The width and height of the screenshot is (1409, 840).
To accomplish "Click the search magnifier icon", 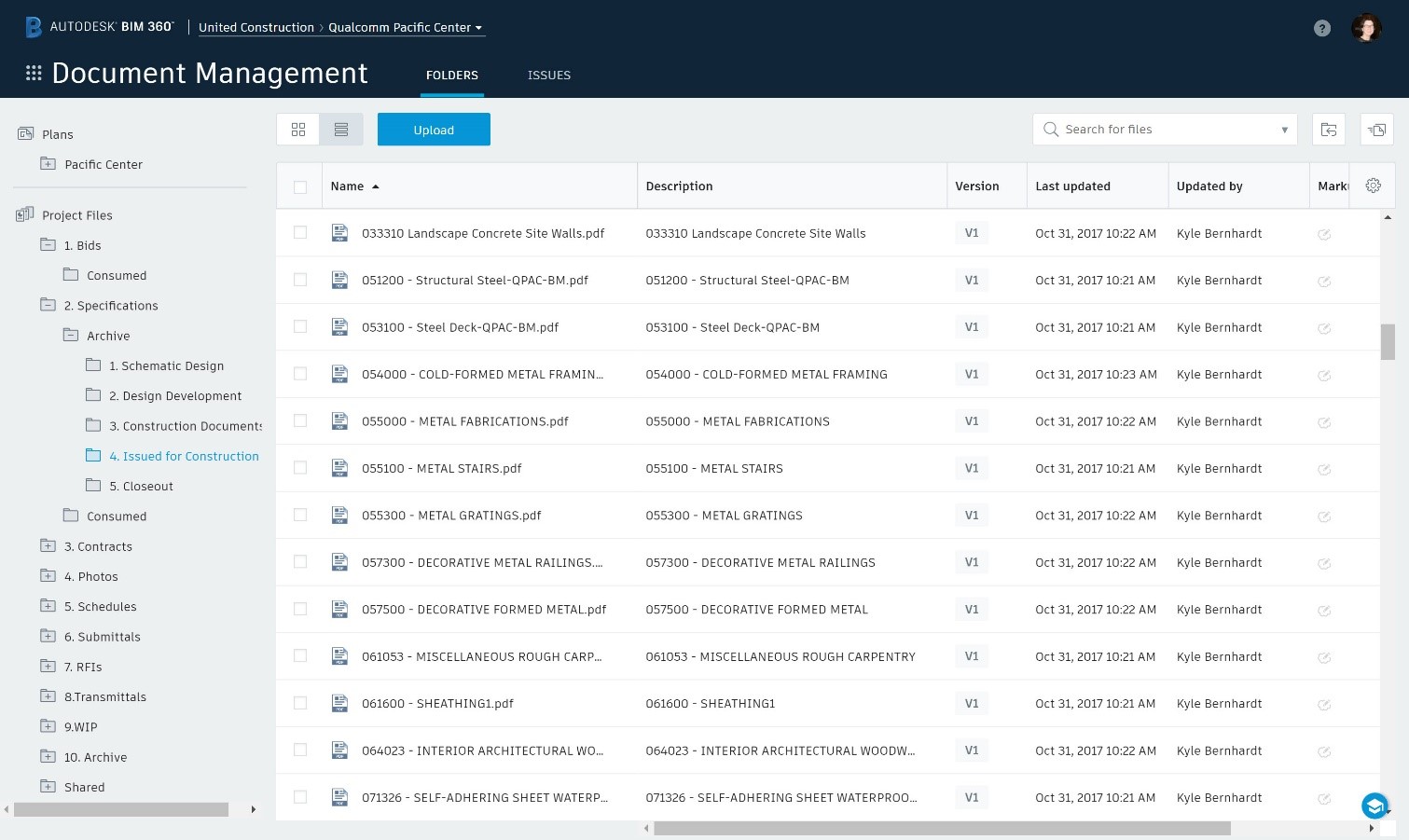I will (x=1050, y=130).
